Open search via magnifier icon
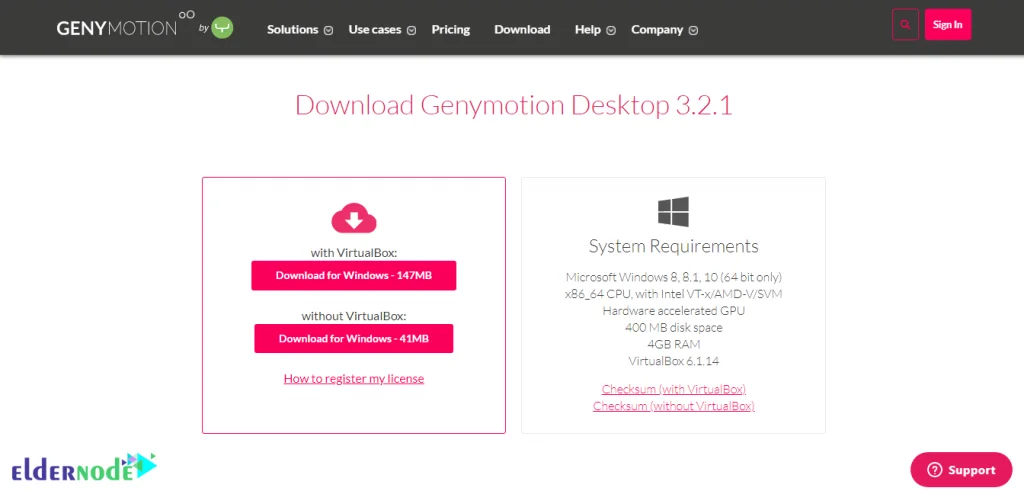Viewport: 1024px width, 491px height. 904,25
